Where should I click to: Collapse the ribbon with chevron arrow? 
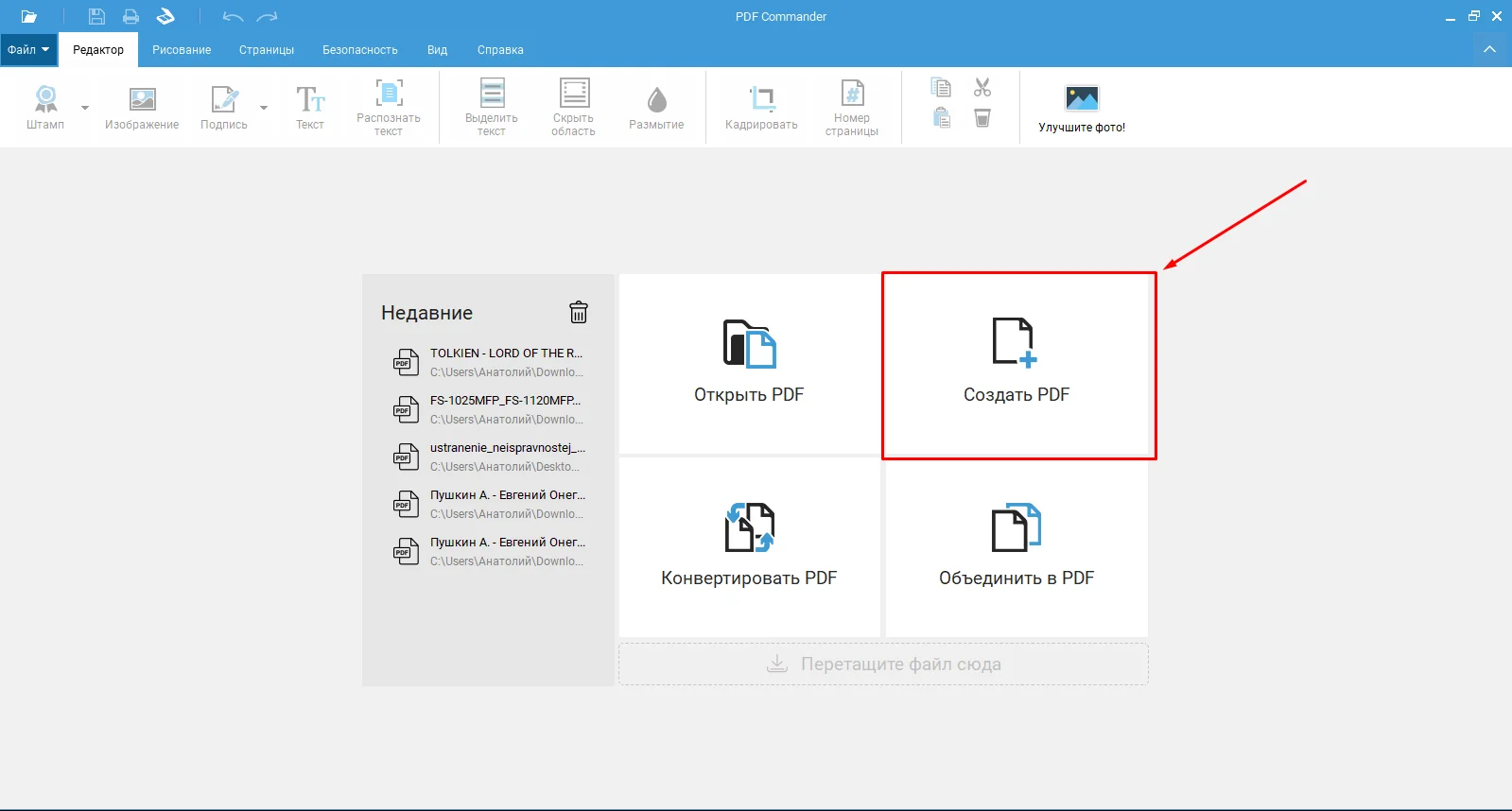1489,49
